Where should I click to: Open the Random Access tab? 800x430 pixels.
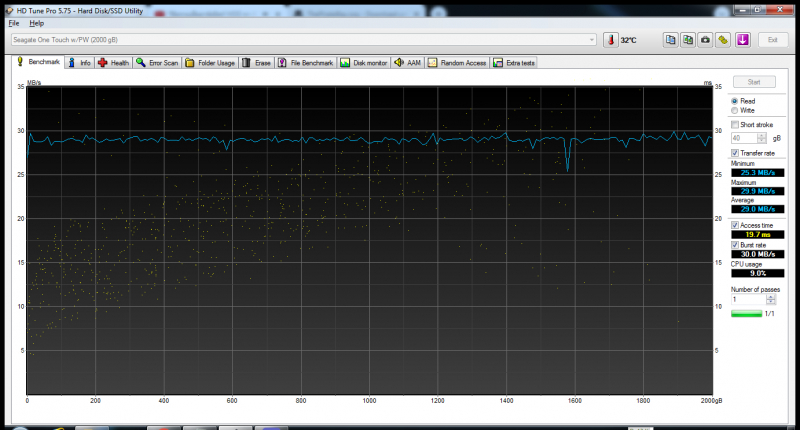tap(457, 63)
